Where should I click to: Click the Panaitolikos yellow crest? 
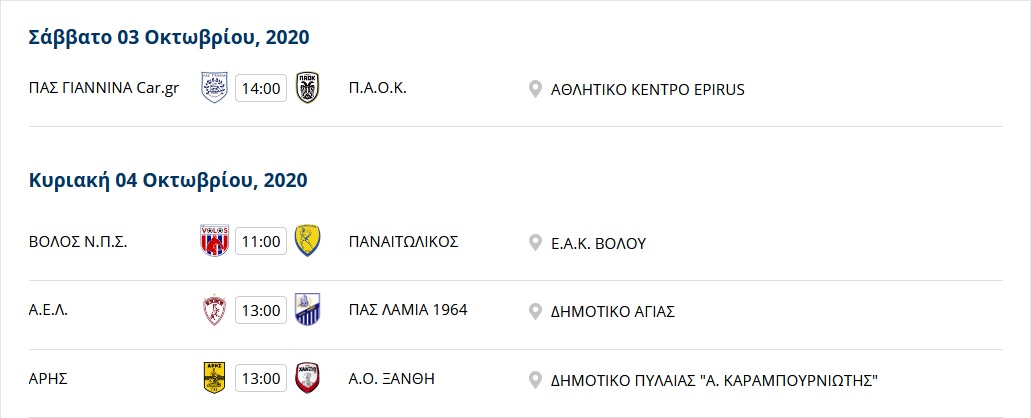click(308, 241)
